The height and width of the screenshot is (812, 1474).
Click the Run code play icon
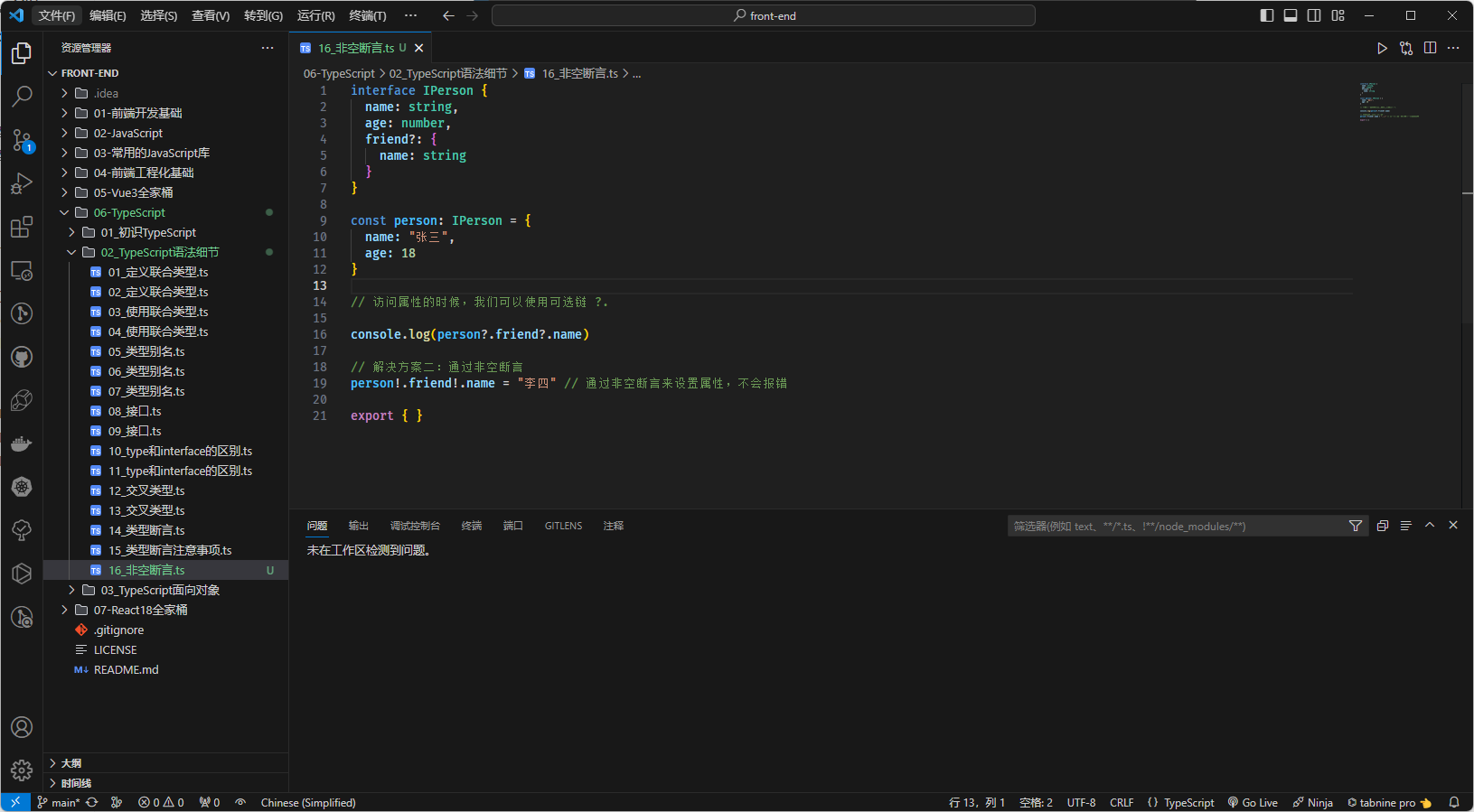[1382, 48]
